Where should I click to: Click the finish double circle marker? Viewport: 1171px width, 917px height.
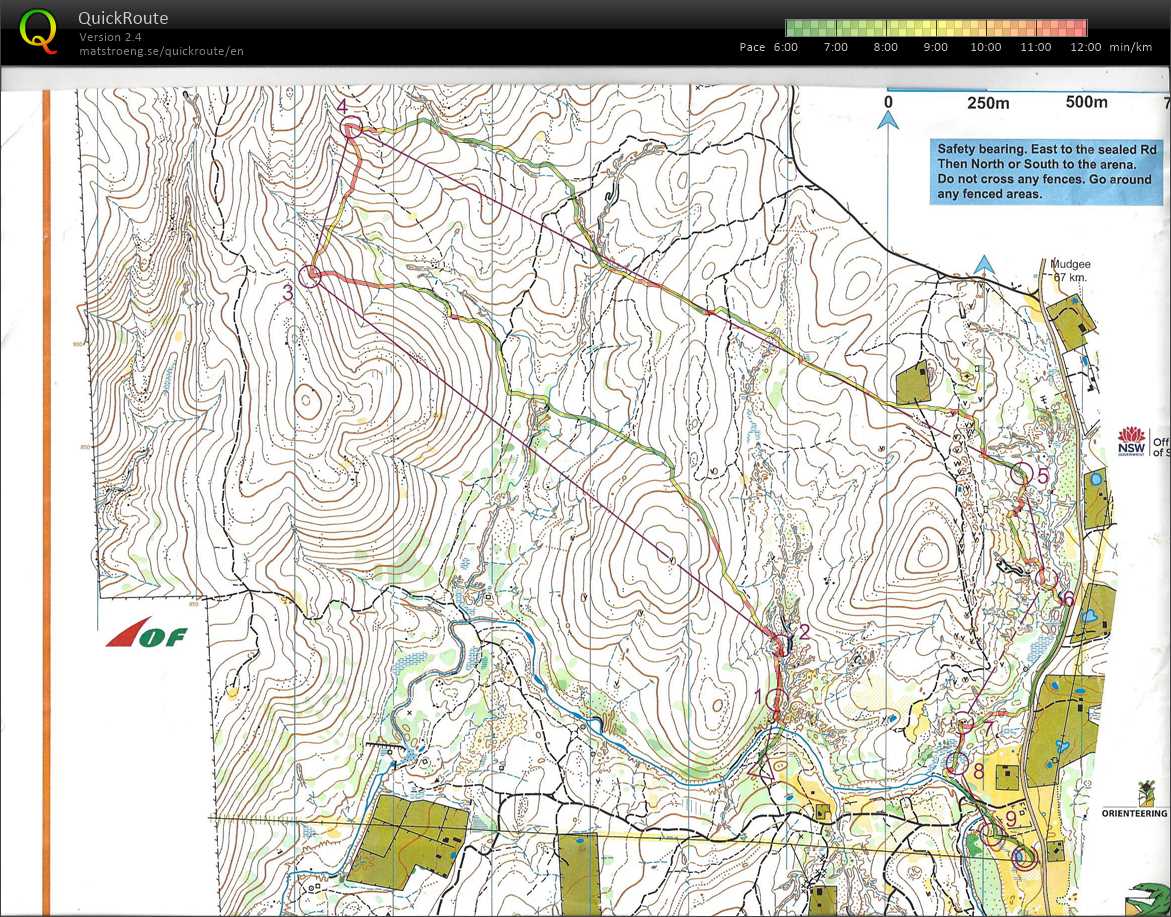(x=1022, y=856)
